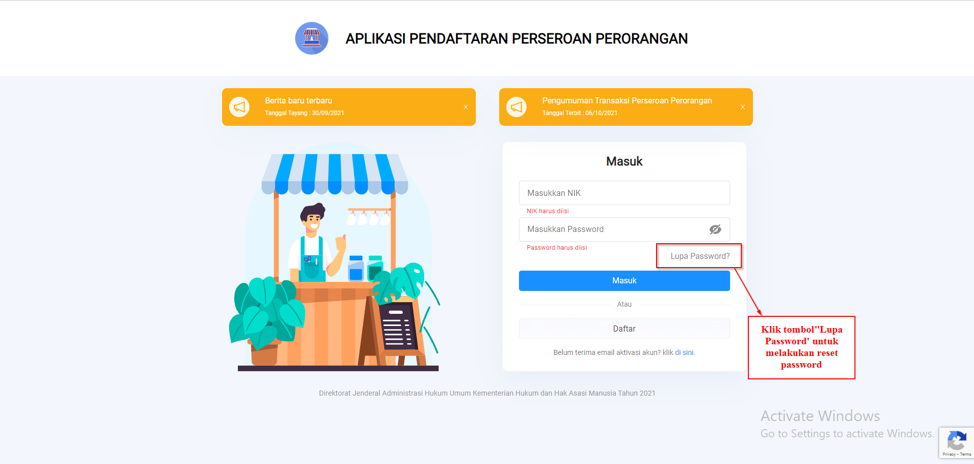This screenshot has height=464, width=974.
Task: Click the Daftar button
Action: coord(624,329)
